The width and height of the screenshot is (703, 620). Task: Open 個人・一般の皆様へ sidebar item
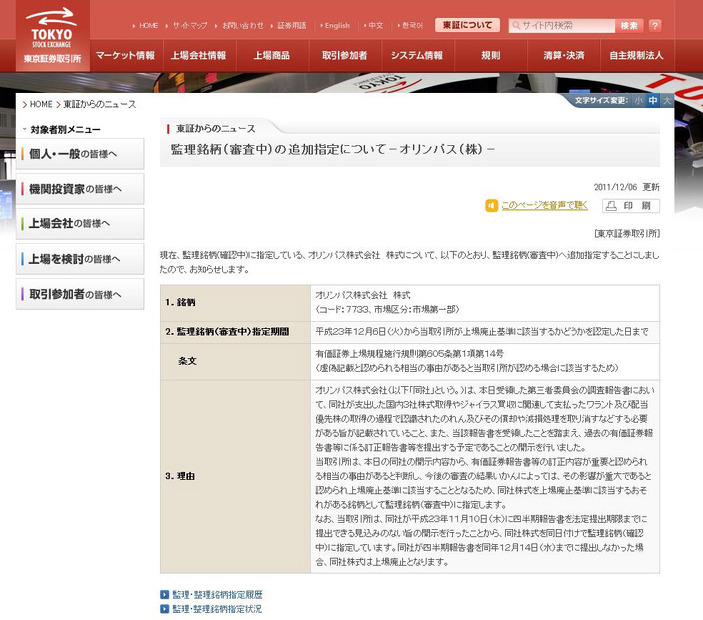pos(80,154)
